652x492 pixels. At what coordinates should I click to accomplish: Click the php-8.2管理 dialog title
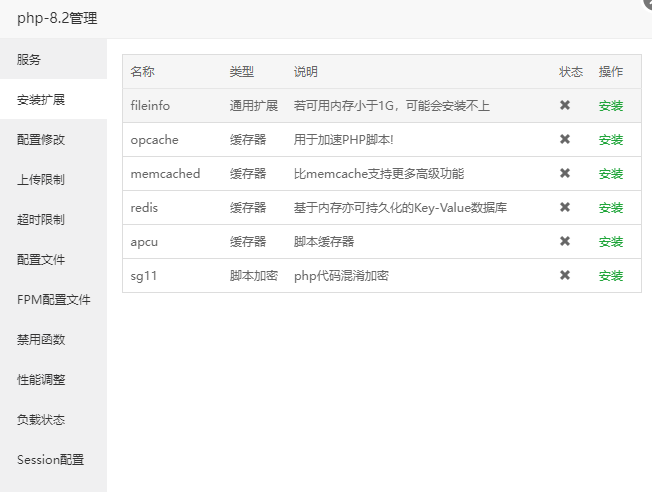57,18
